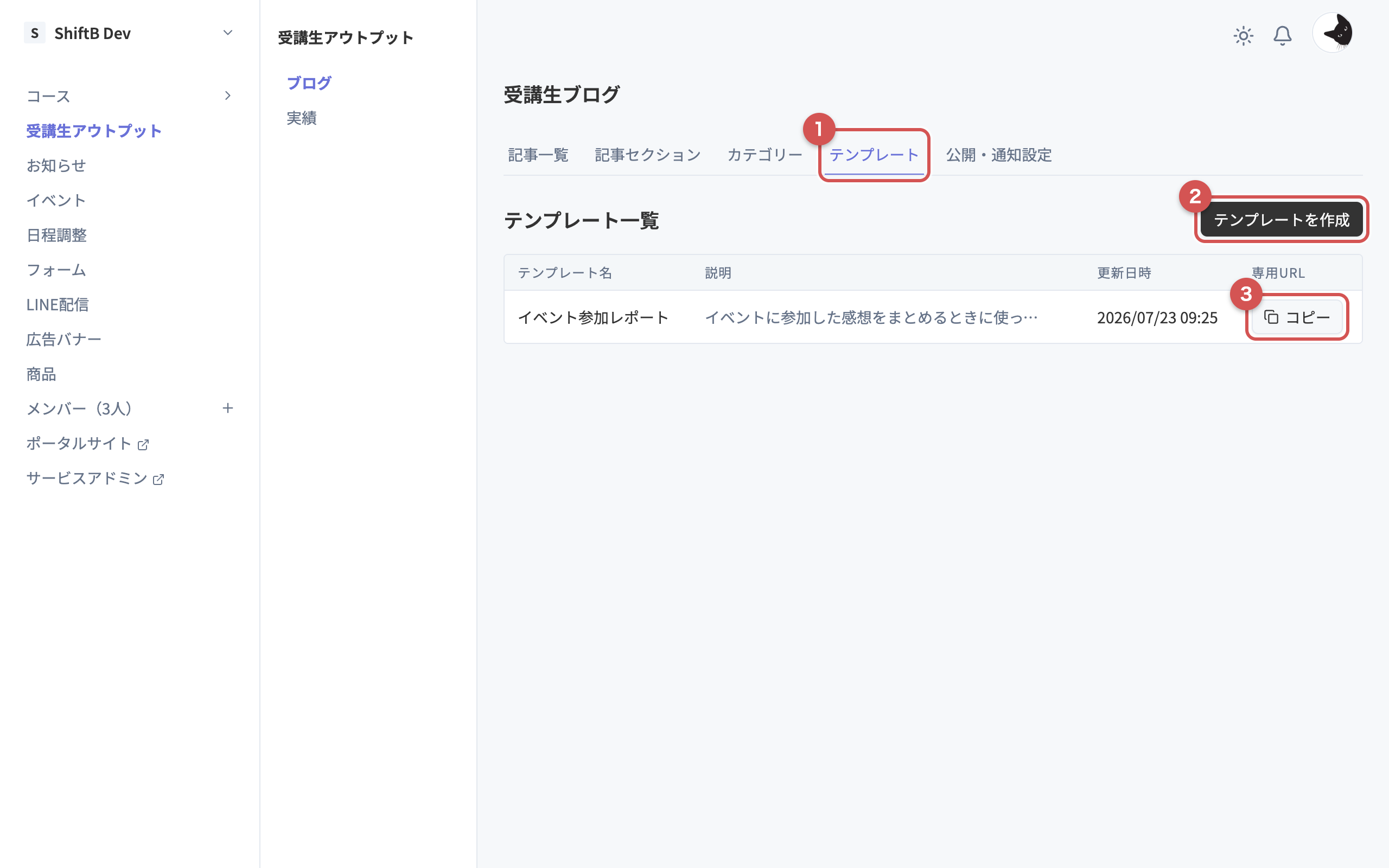Switch to the 記事セクション tab
The height and width of the screenshot is (868, 1389).
pyautogui.click(x=647, y=155)
